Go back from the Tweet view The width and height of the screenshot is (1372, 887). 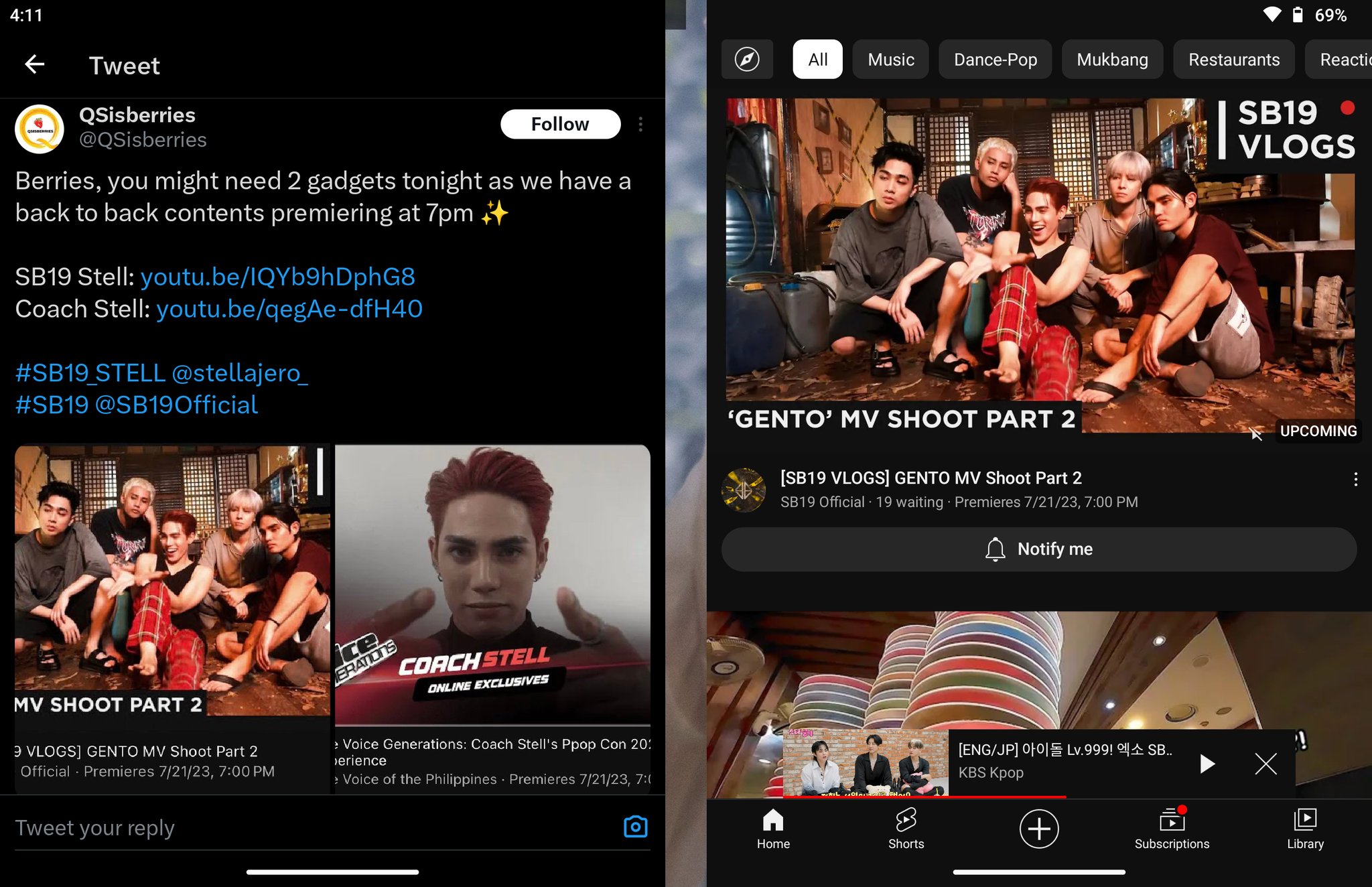coord(35,64)
